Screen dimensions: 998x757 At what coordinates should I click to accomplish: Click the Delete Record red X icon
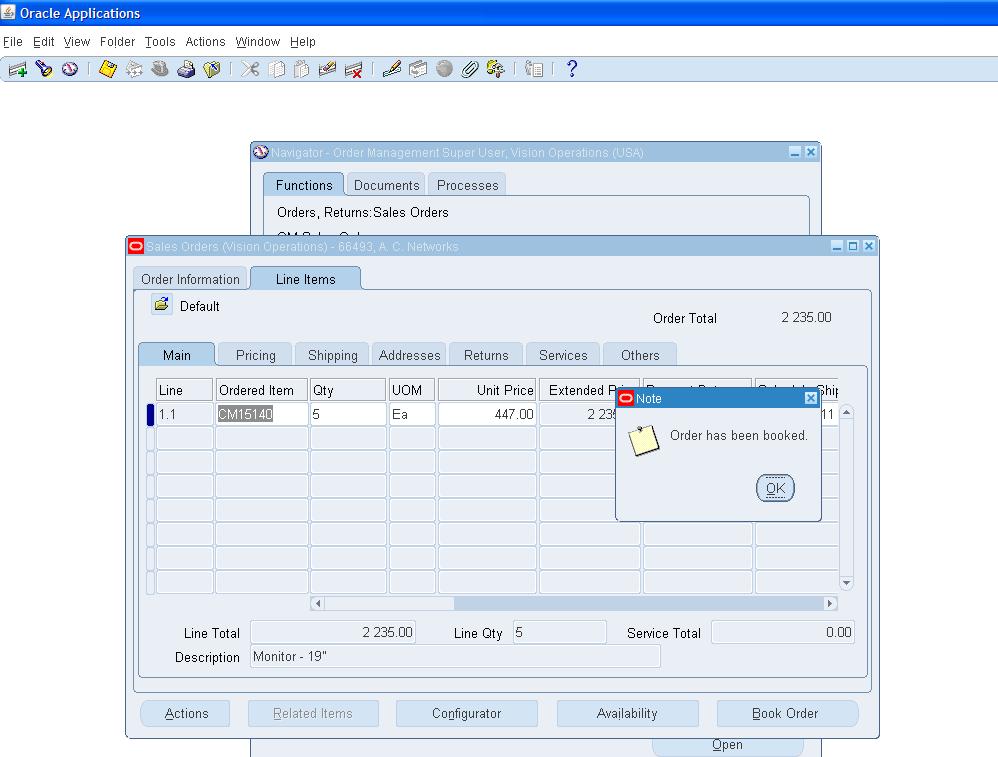353,69
